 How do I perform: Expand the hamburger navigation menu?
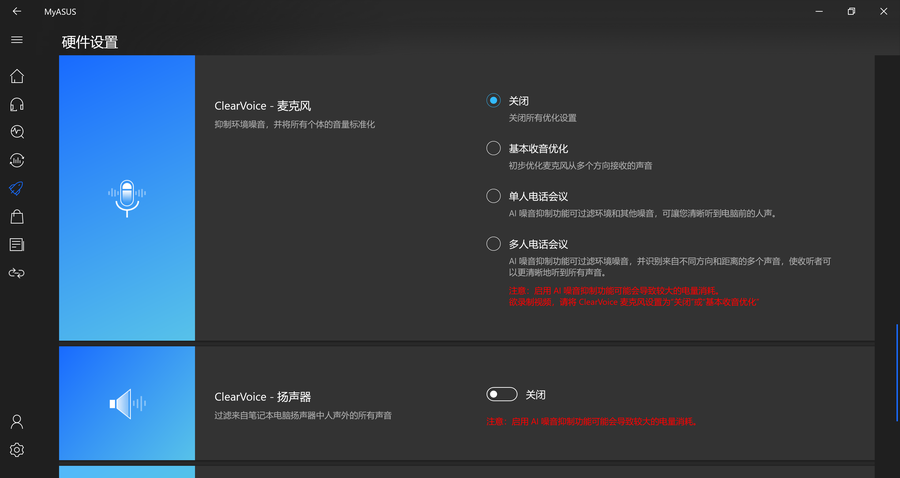(x=16, y=40)
